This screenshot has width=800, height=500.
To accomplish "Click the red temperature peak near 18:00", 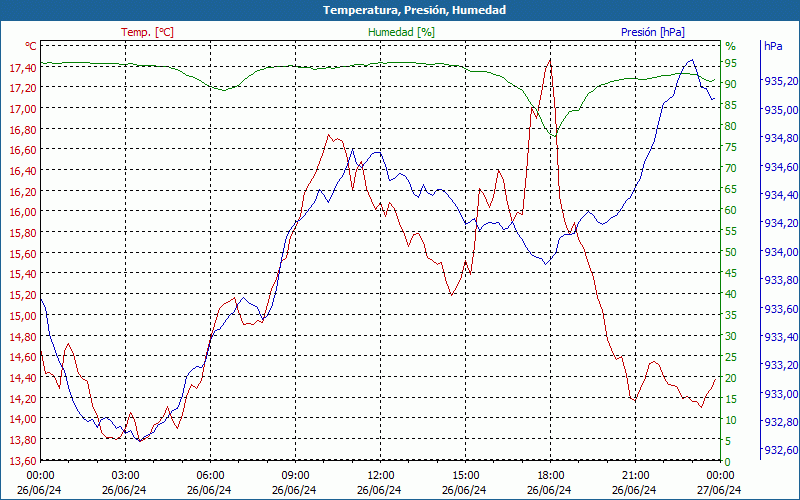I will (549, 60).
